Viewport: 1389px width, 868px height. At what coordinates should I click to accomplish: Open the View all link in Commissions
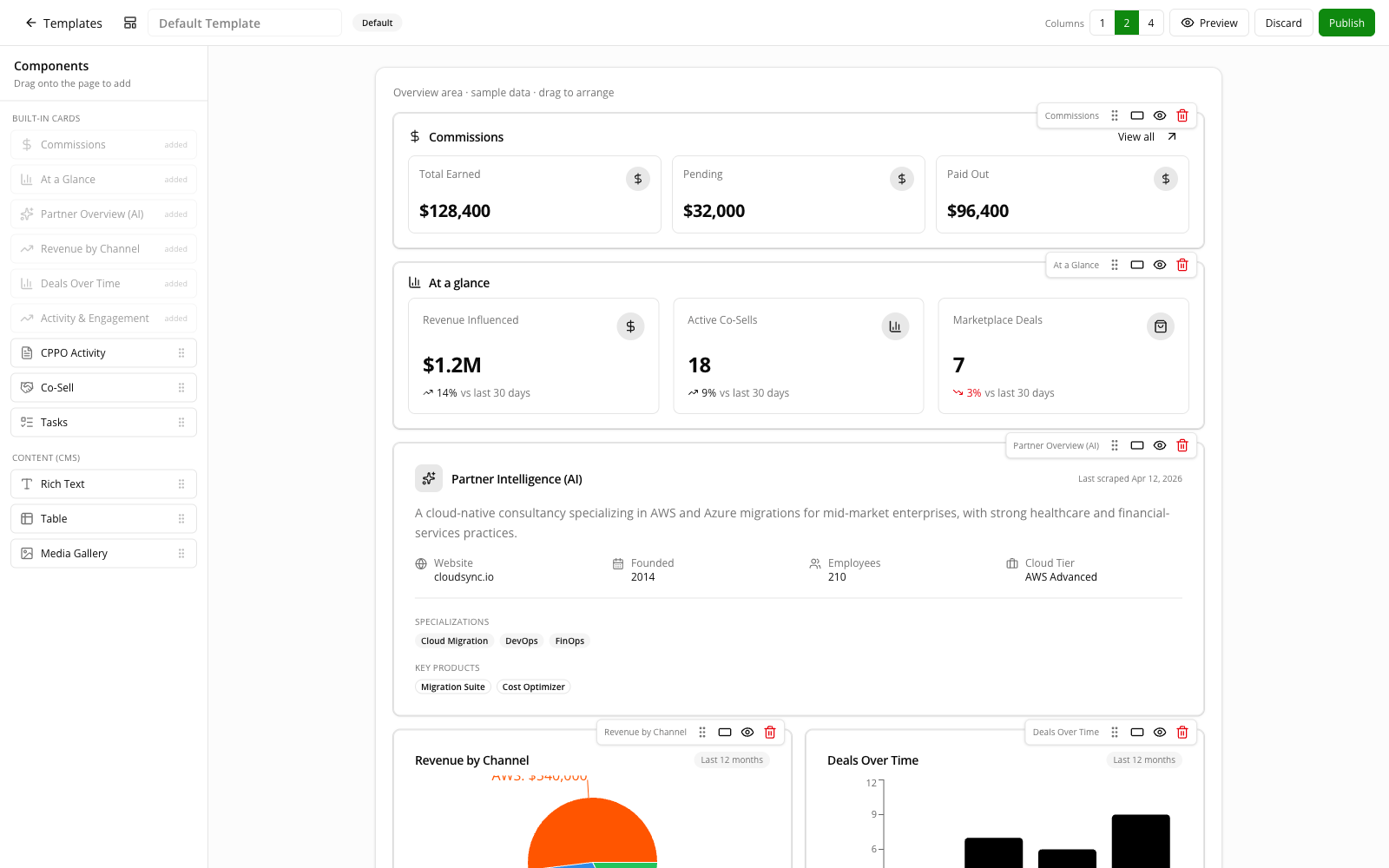[1148, 137]
